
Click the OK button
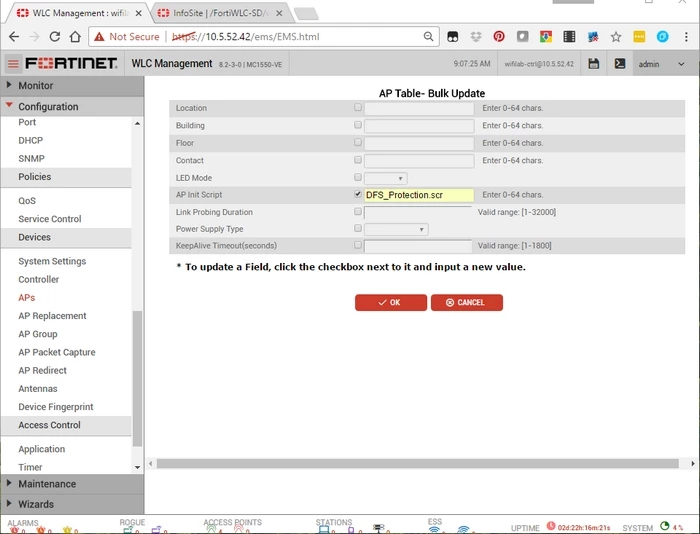click(x=391, y=302)
